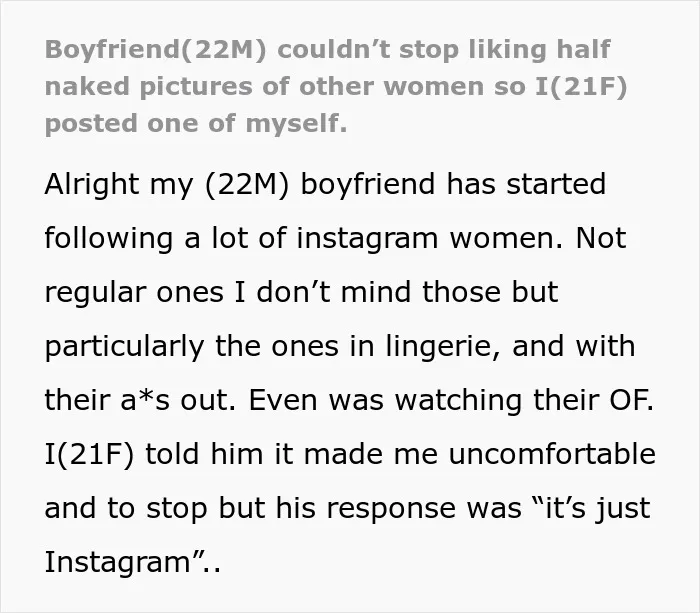Image resolution: width=700 pixels, height=613 pixels.
Task: Click the word 'lingerie,' in the body
Action: pyautogui.click(x=443, y=346)
